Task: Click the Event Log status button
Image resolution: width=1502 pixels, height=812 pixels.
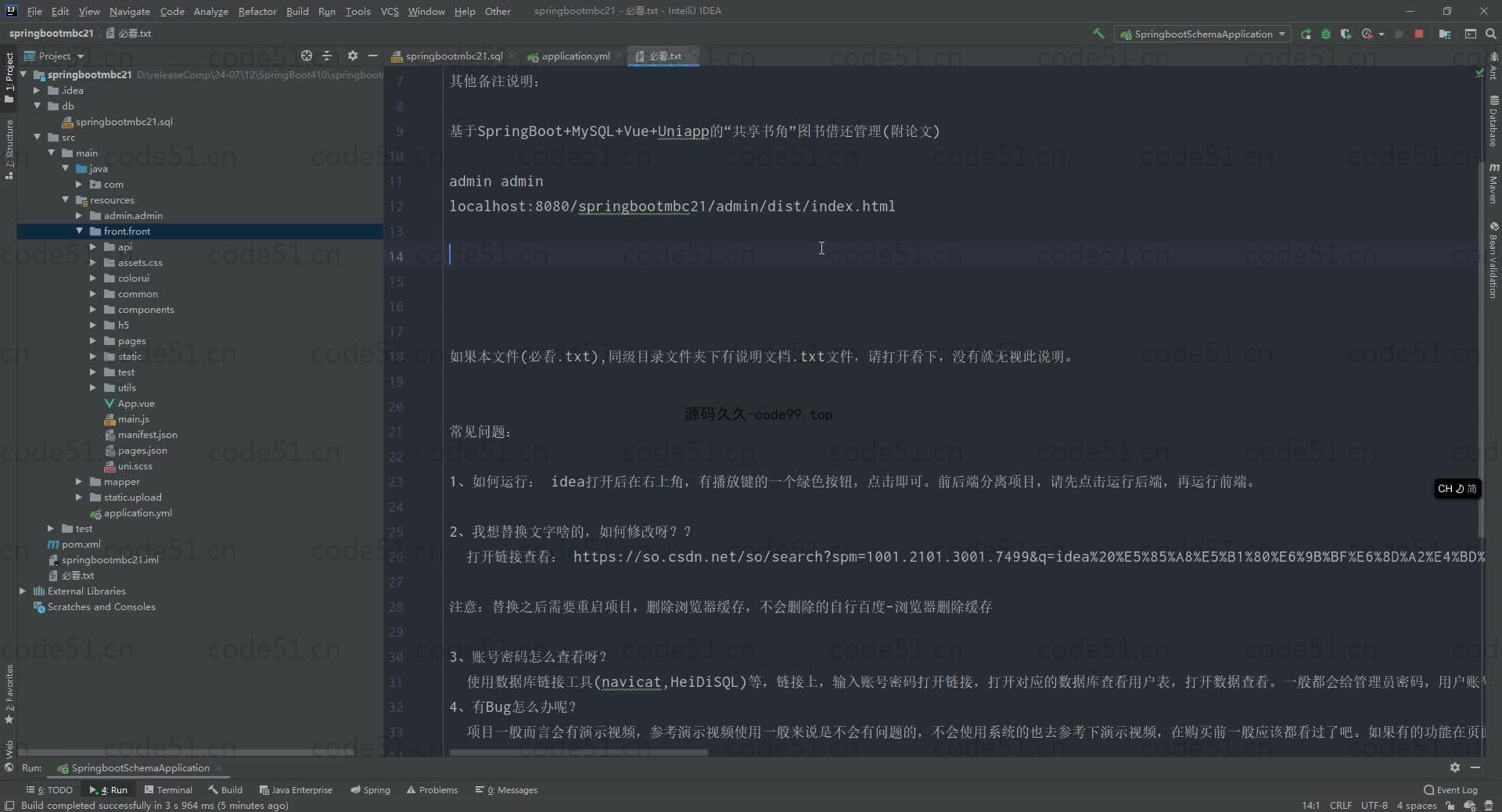Action: (1450, 789)
